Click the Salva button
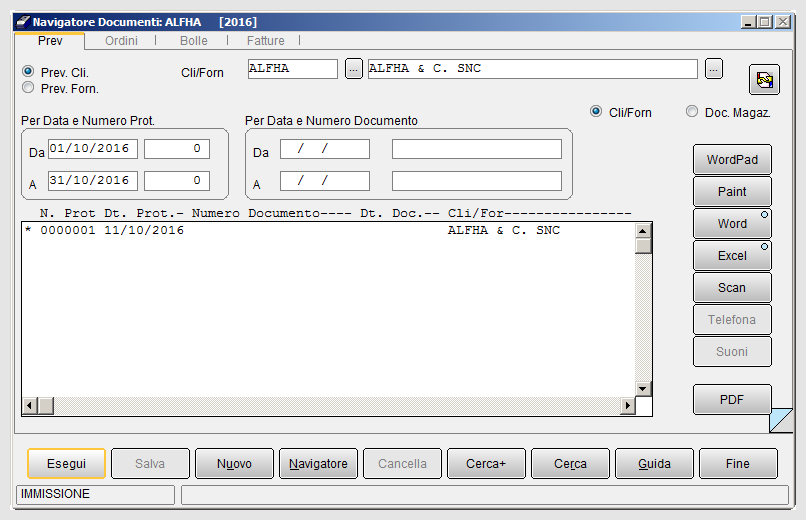Viewport: 806px width, 520px height. (150, 463)
